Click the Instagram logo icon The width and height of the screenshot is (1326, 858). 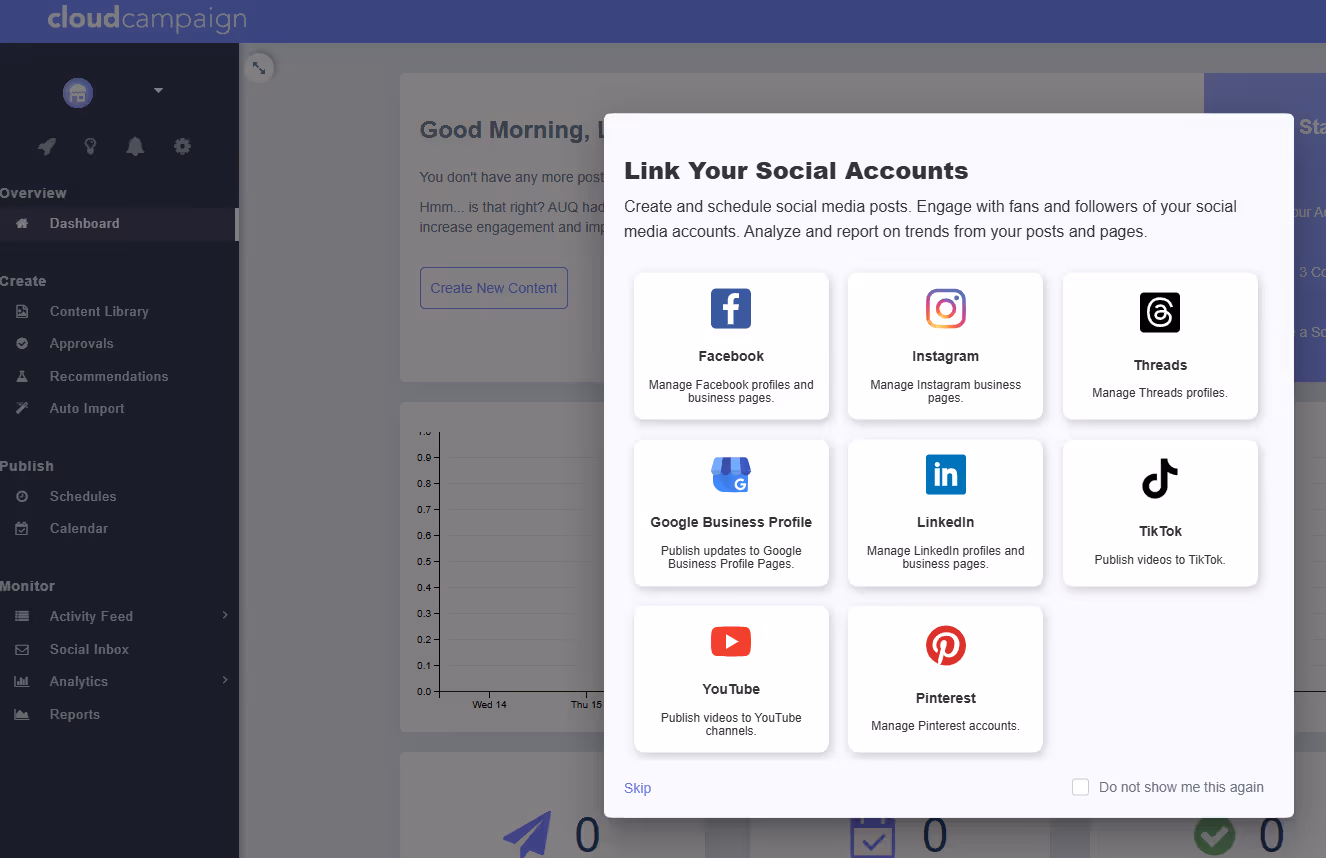click(945, 308)
